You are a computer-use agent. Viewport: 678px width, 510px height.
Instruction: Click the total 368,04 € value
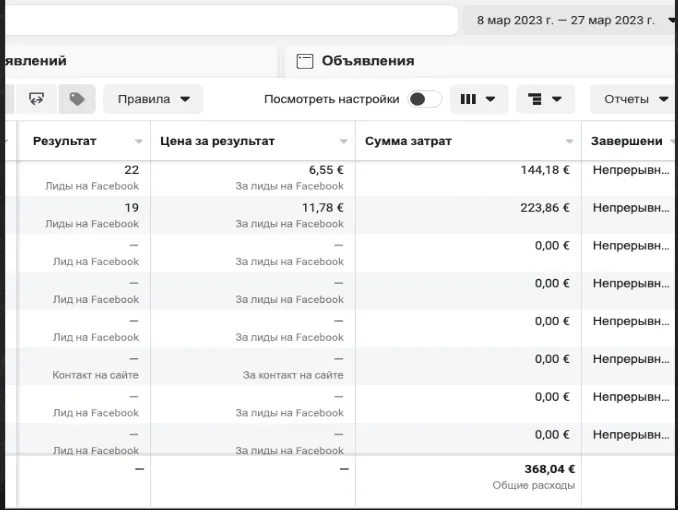point(550,469)
